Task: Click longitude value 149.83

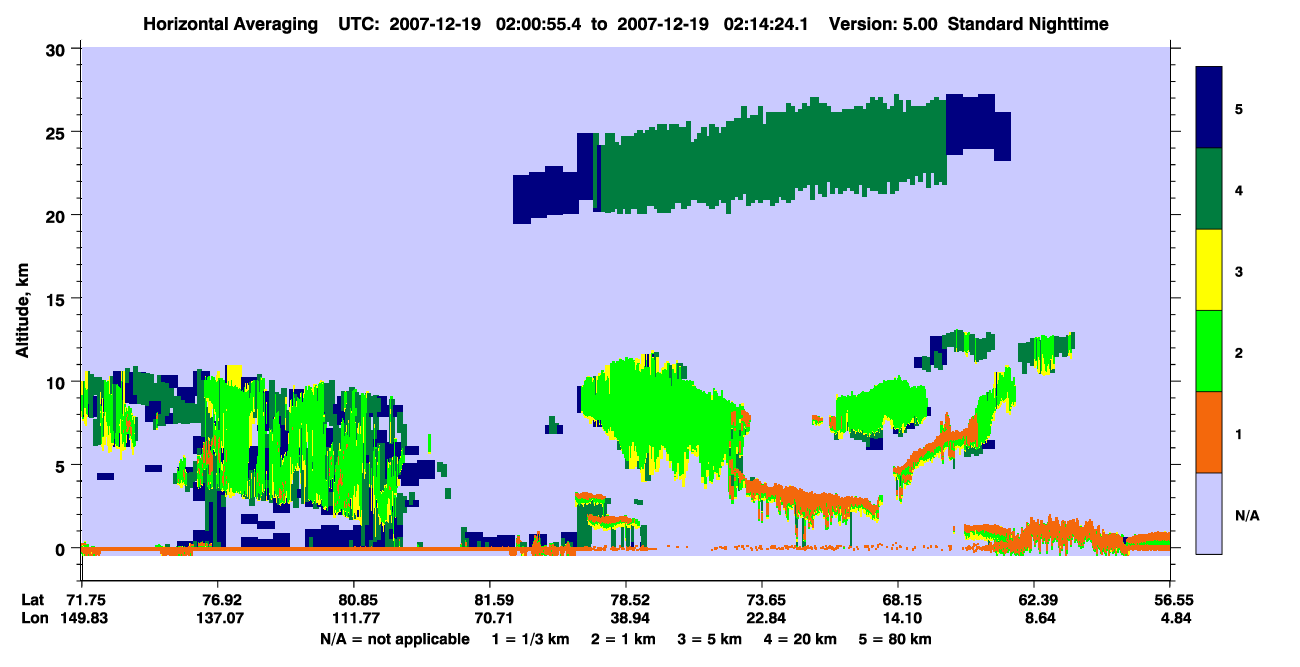Action: pos(83,618)
